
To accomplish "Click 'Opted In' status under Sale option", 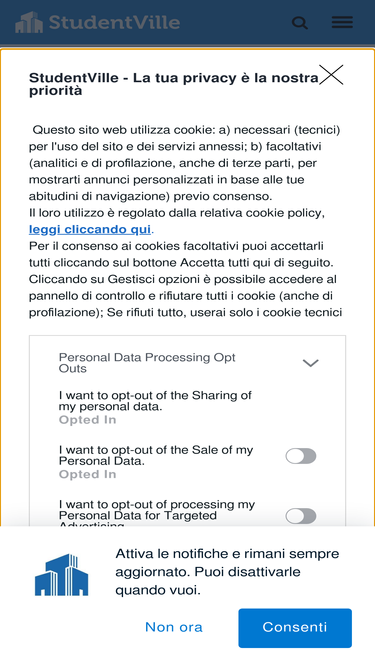I will click(88, 474).
